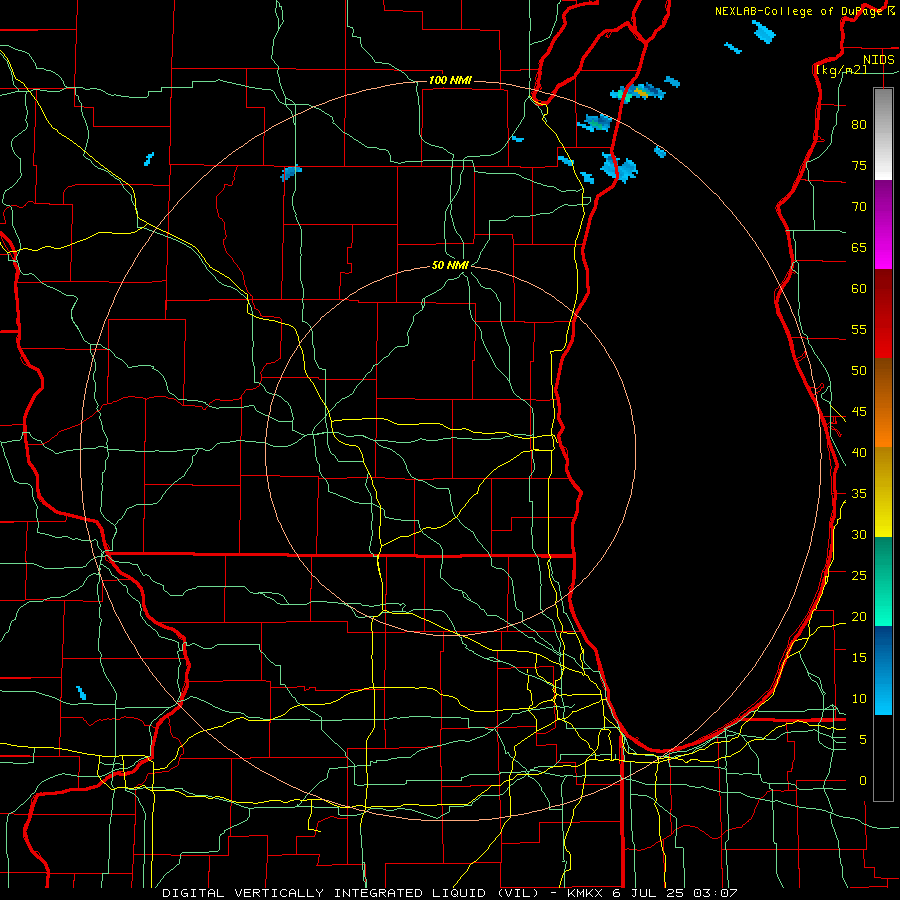This screenshot has width=900, height=900.
Task: Click the 0 value on the scale
Action: tap(863, 781)
